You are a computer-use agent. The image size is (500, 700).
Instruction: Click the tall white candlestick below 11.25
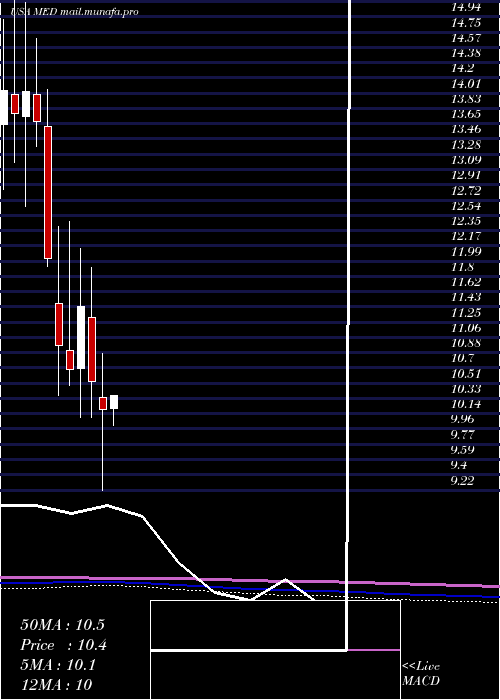(x=81, y=338)
